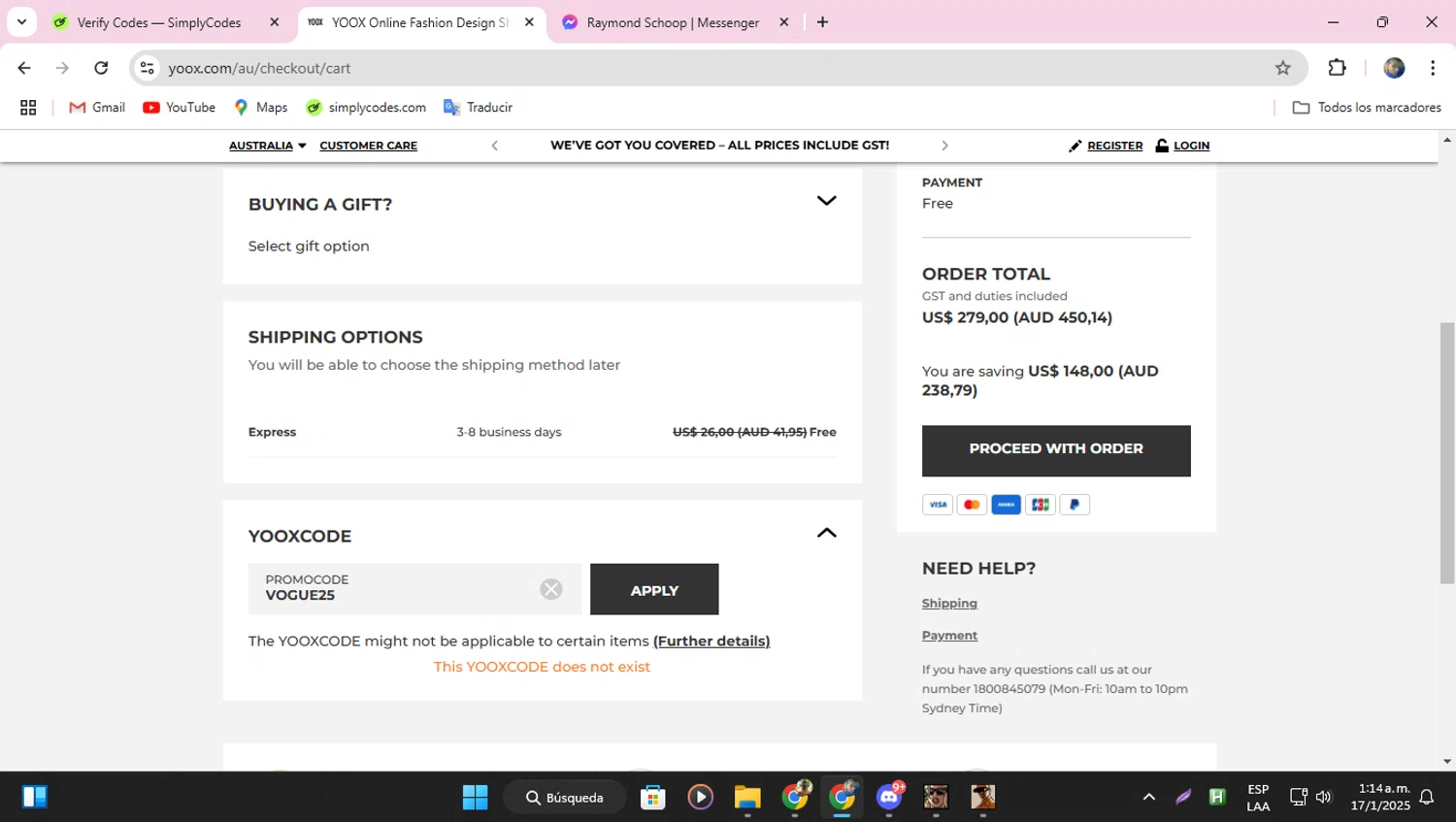Open simplycodes.com bookmark
The width and height of the screenshot is (1456, 822).
[x=366, y=108]
